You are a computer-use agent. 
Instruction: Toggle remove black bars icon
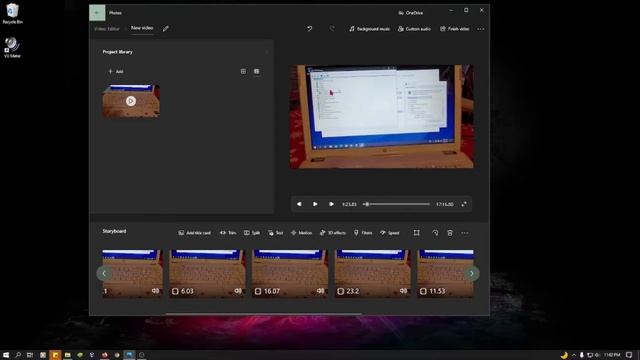tap(416, 233)
